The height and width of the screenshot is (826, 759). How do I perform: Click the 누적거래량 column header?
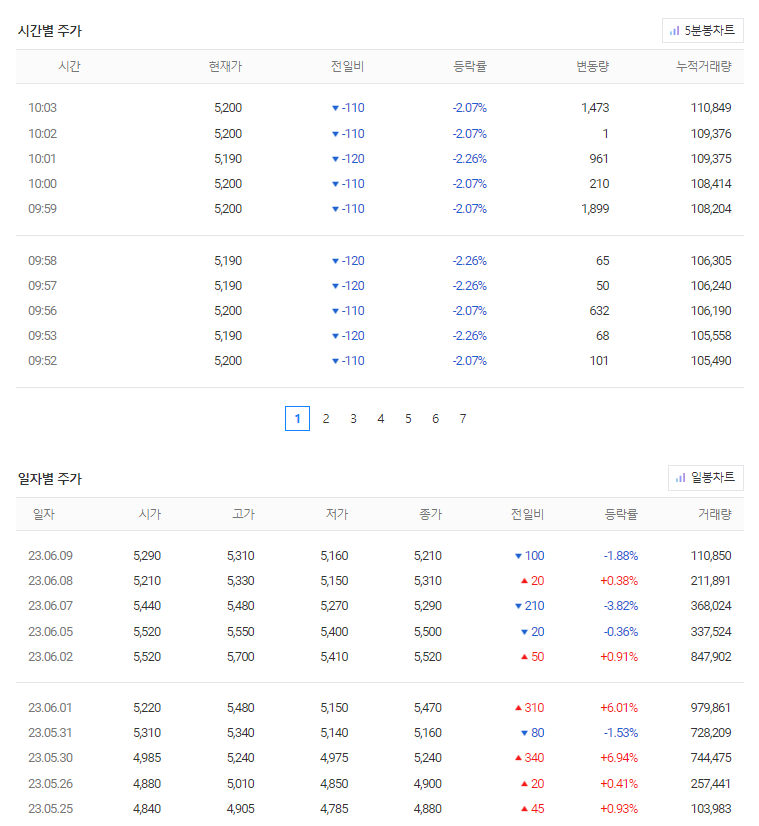(x=704, y=66)
